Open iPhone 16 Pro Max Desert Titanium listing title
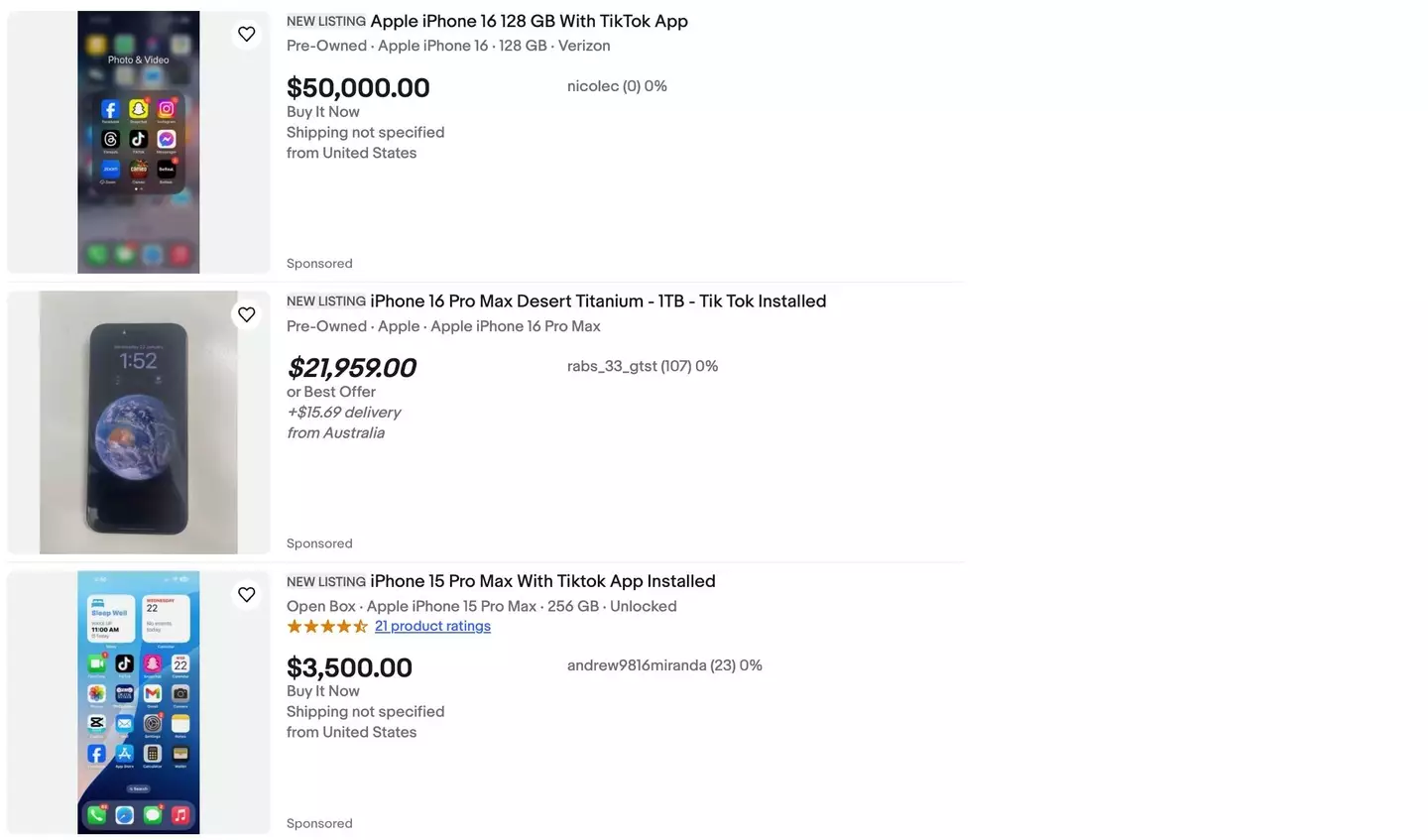The height and width of the screenshot is (840, 1428). [x=597, y=301]
